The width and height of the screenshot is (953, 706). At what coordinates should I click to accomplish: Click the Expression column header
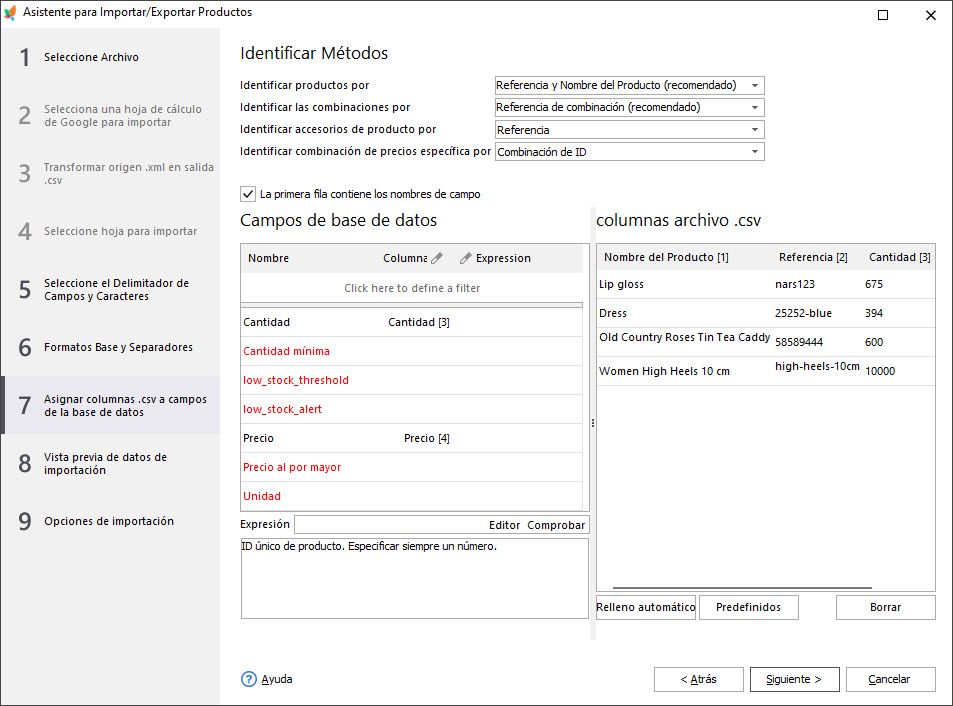pyautogui.click(x=503, y=258)
